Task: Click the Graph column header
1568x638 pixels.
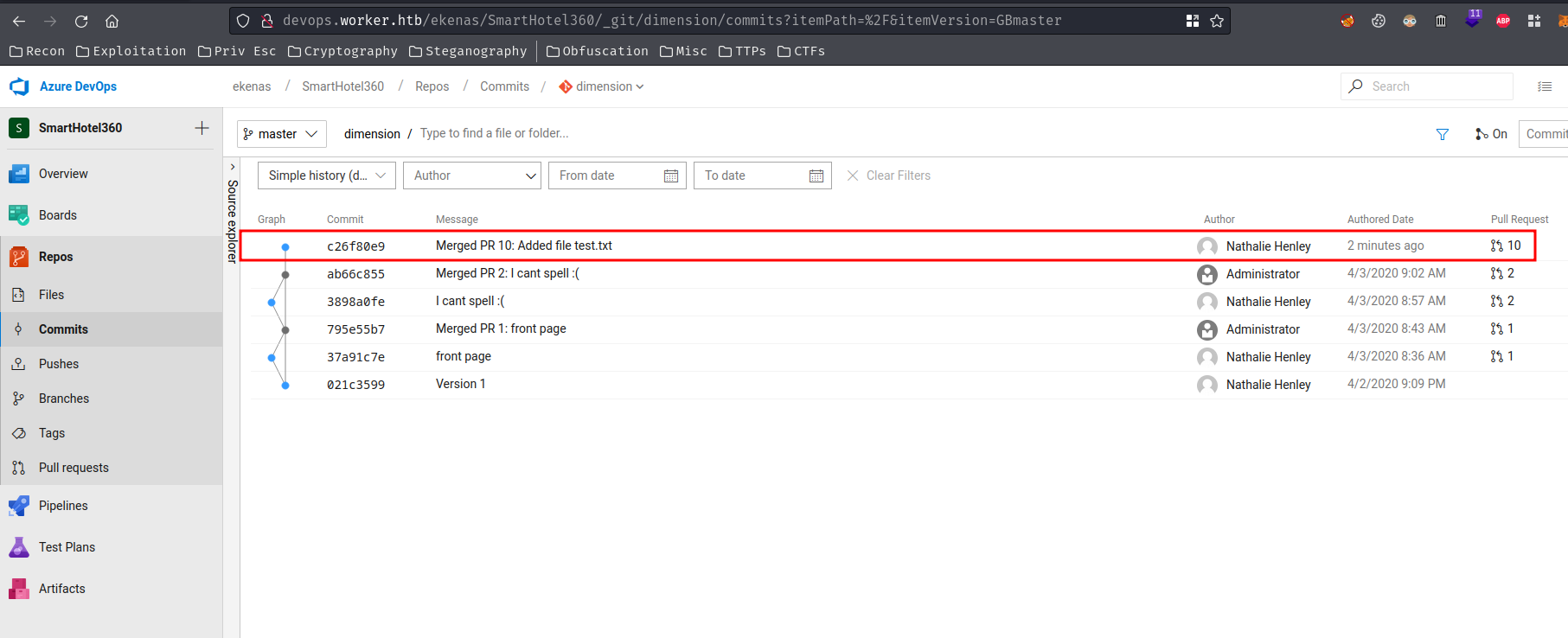Action: 272,220
